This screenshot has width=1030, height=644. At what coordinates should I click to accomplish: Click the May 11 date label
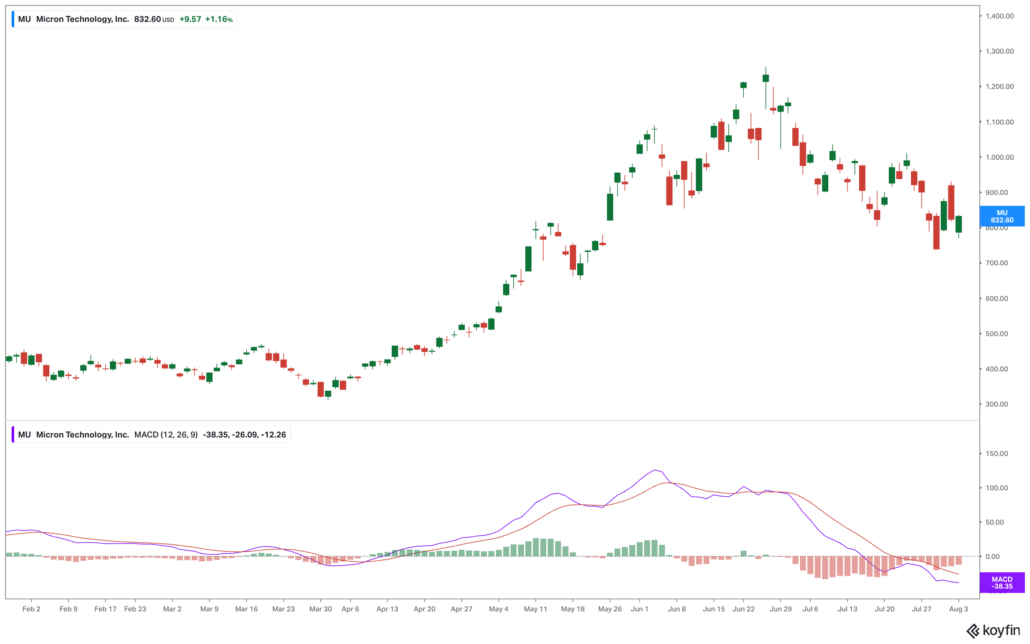click(535, 609)
